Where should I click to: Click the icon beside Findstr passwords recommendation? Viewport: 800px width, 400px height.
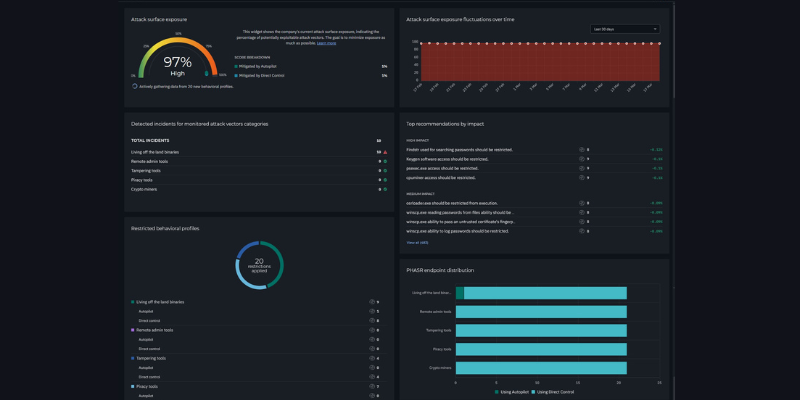pos(582,149)
